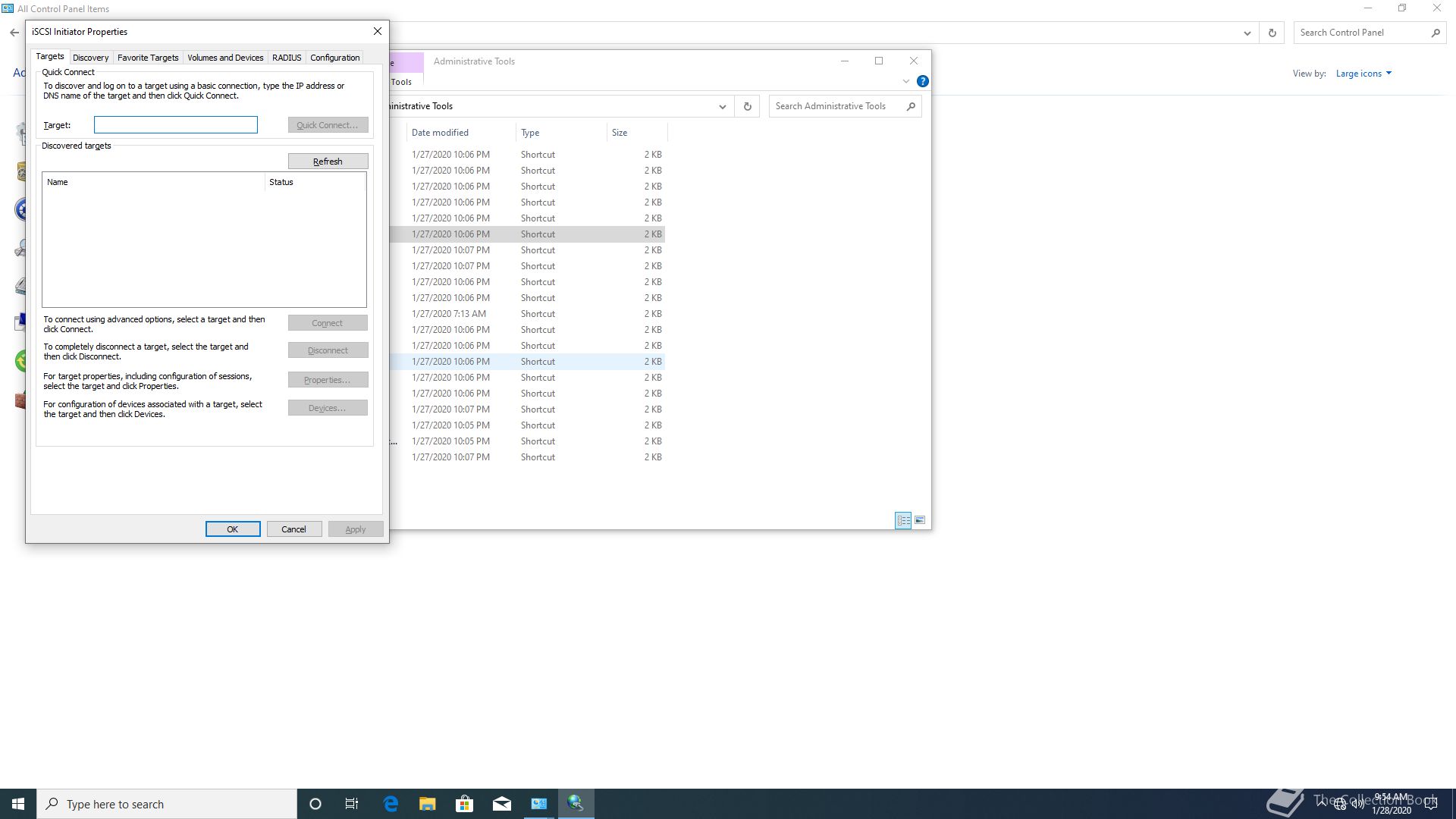Sort by Type column header
The height and width of the screenshot is (819, 1456).
click(x=561, y=133)
